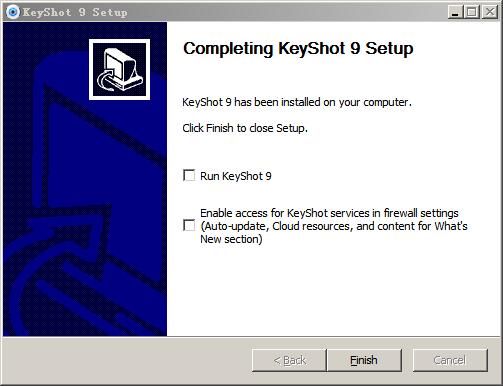The height and width of the screenshot is (386, 503).
Task: Click the KeyShot icon in the title bar
Action: tap(13, 12)
